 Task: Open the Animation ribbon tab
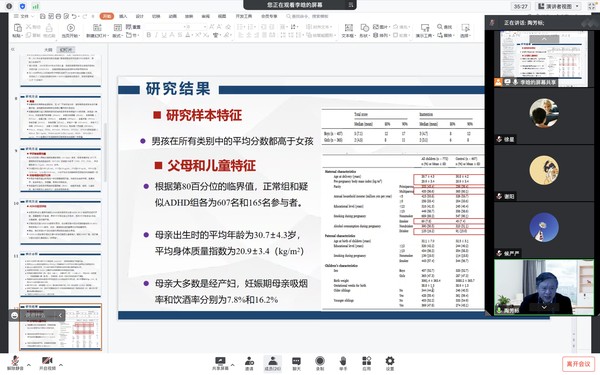(x=173, y=16)
